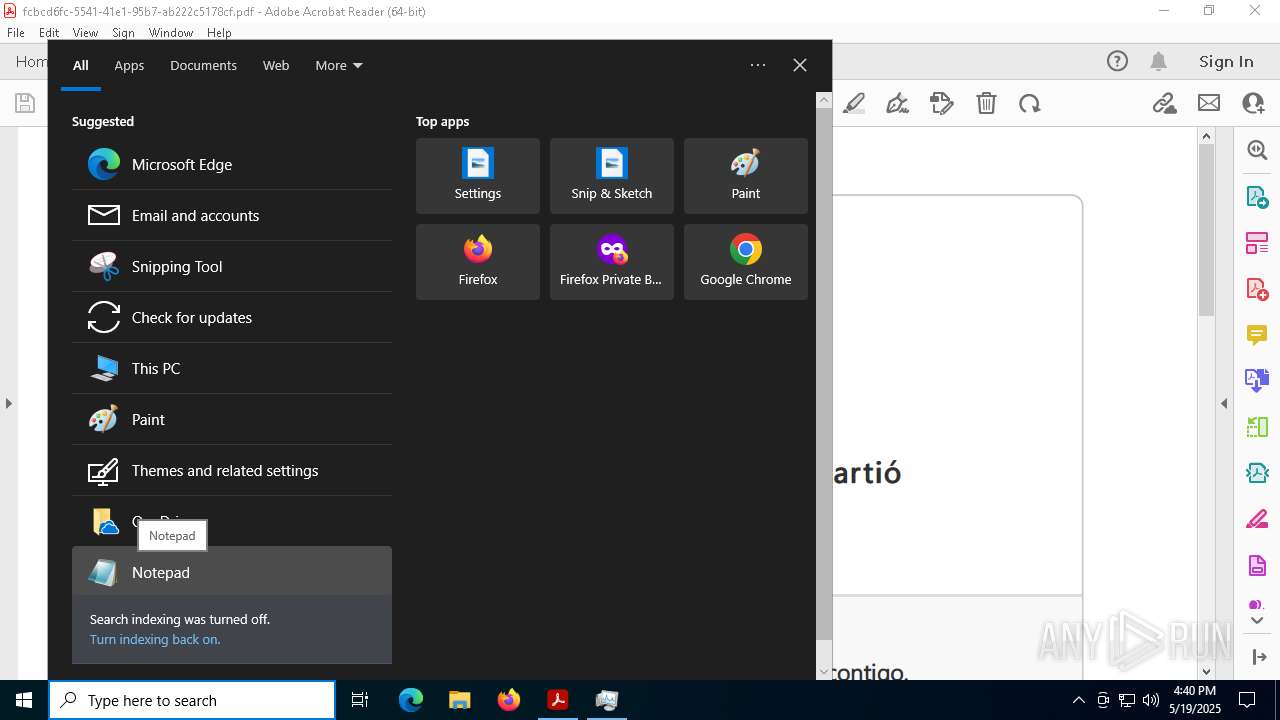Open the Acrobat search magnifier tool
Image resolution: width=1280 pixels, height=720 pixels.
tap(1257, 150)
